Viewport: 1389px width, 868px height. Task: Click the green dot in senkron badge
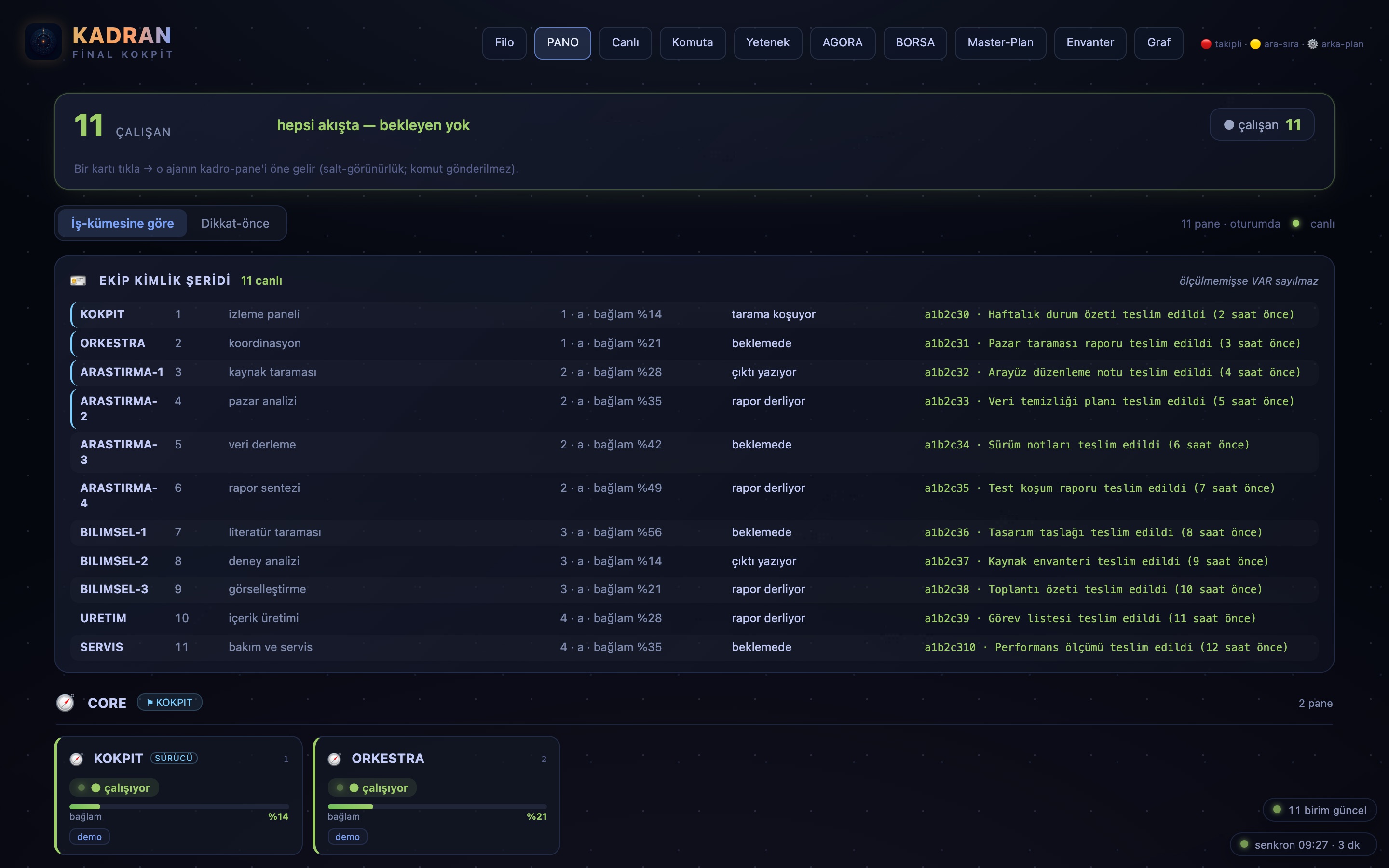click(1244, 844)
